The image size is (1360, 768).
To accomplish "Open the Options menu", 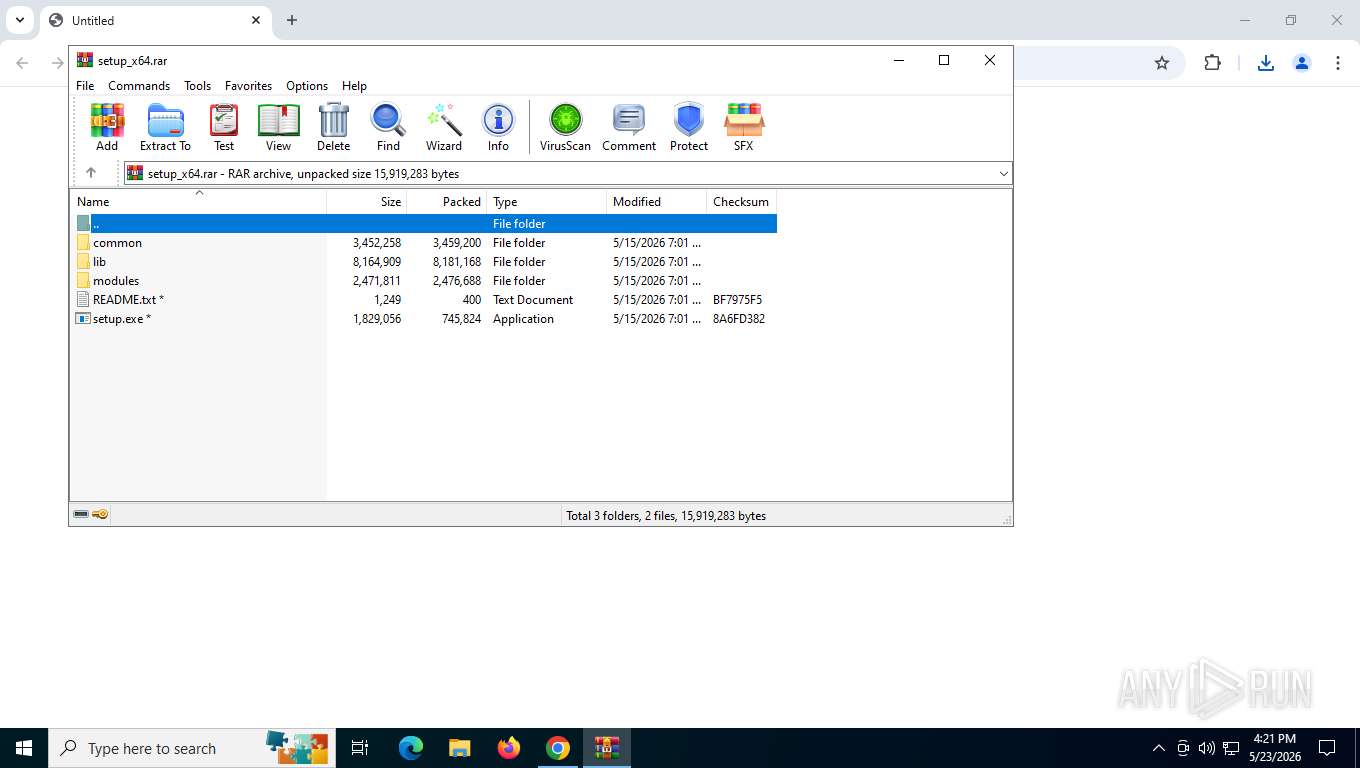I will pos(307,86).
